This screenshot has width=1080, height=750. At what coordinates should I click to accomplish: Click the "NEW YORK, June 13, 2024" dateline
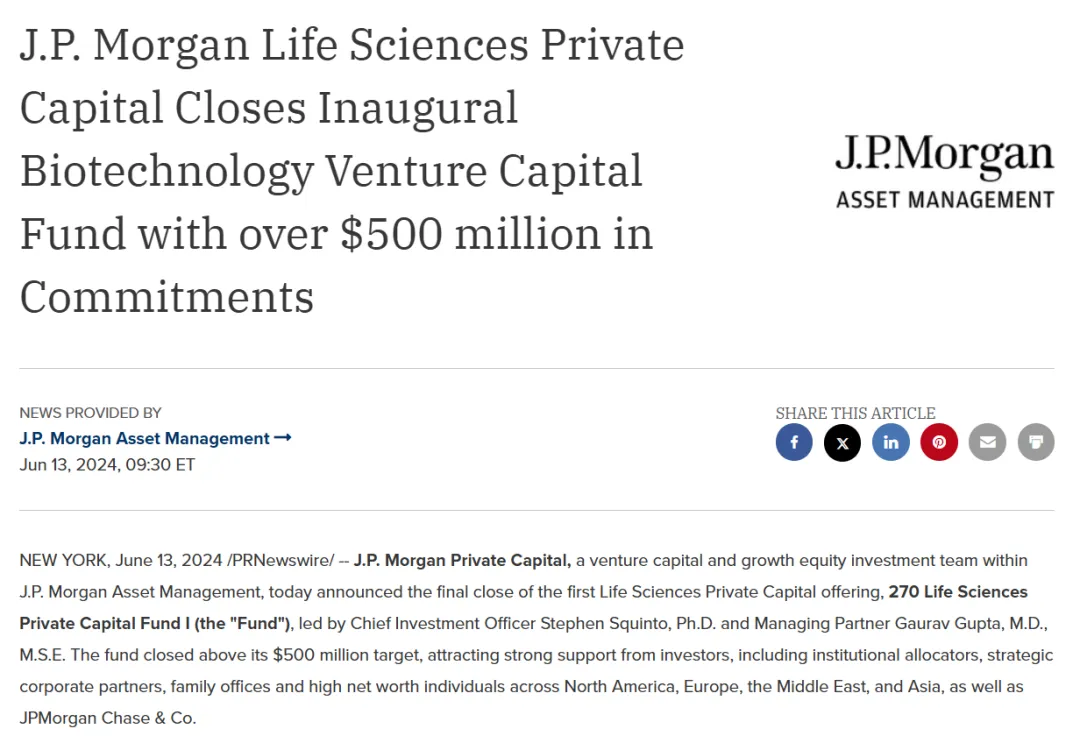[x=120, y=560]
